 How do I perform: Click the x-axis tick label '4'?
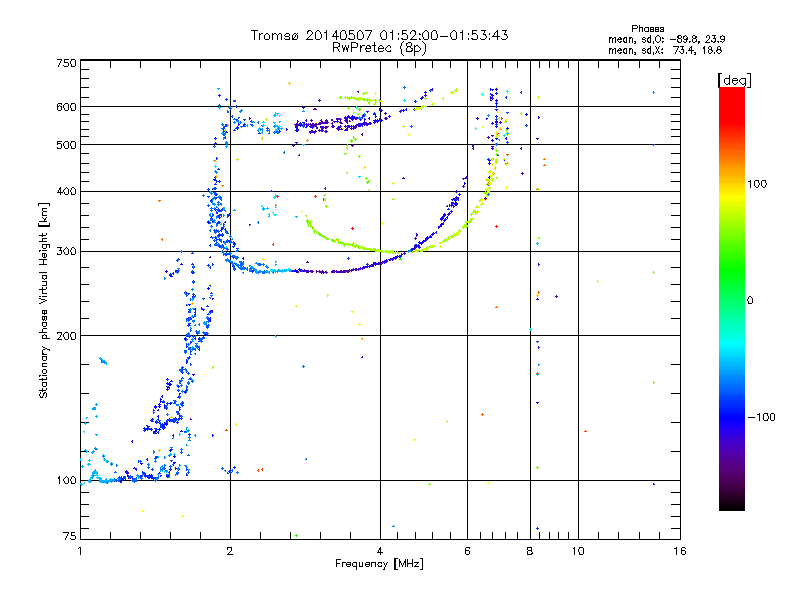[x=380, y=551]
